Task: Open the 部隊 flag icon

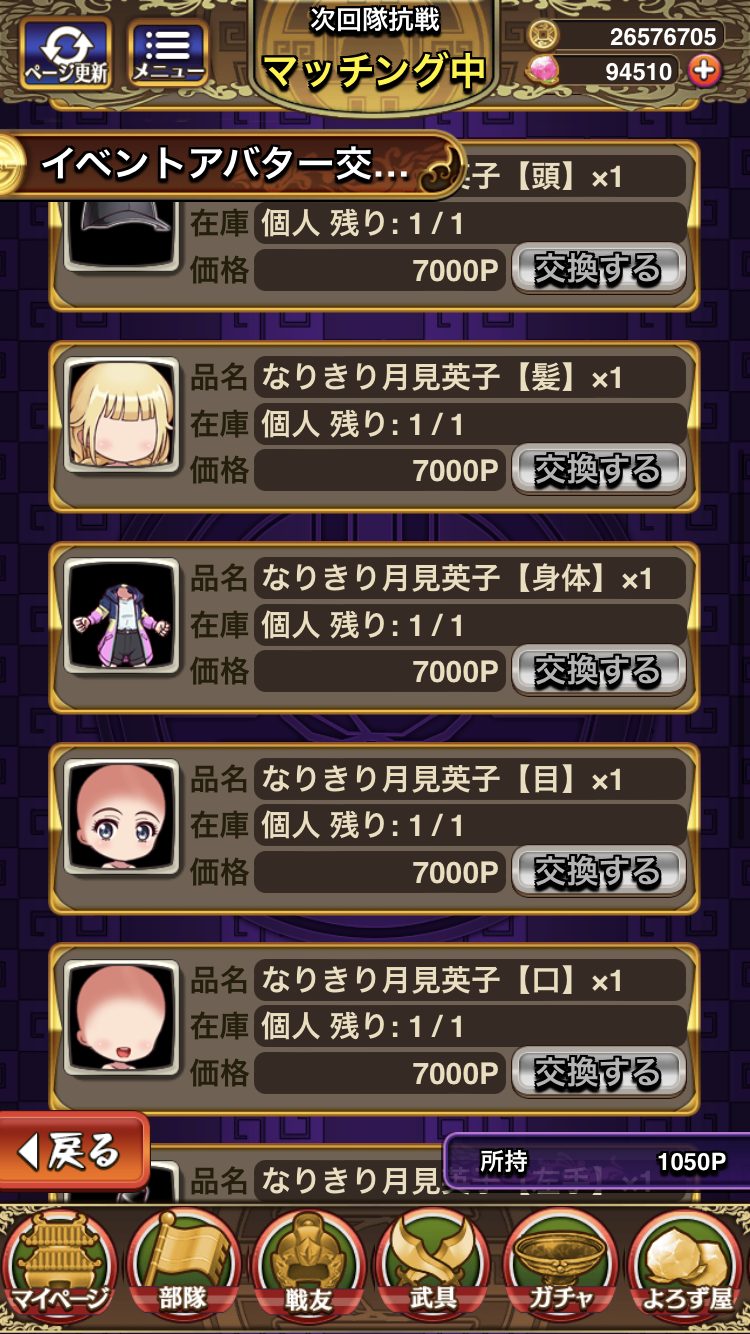Action: [x=184, y=1264]
